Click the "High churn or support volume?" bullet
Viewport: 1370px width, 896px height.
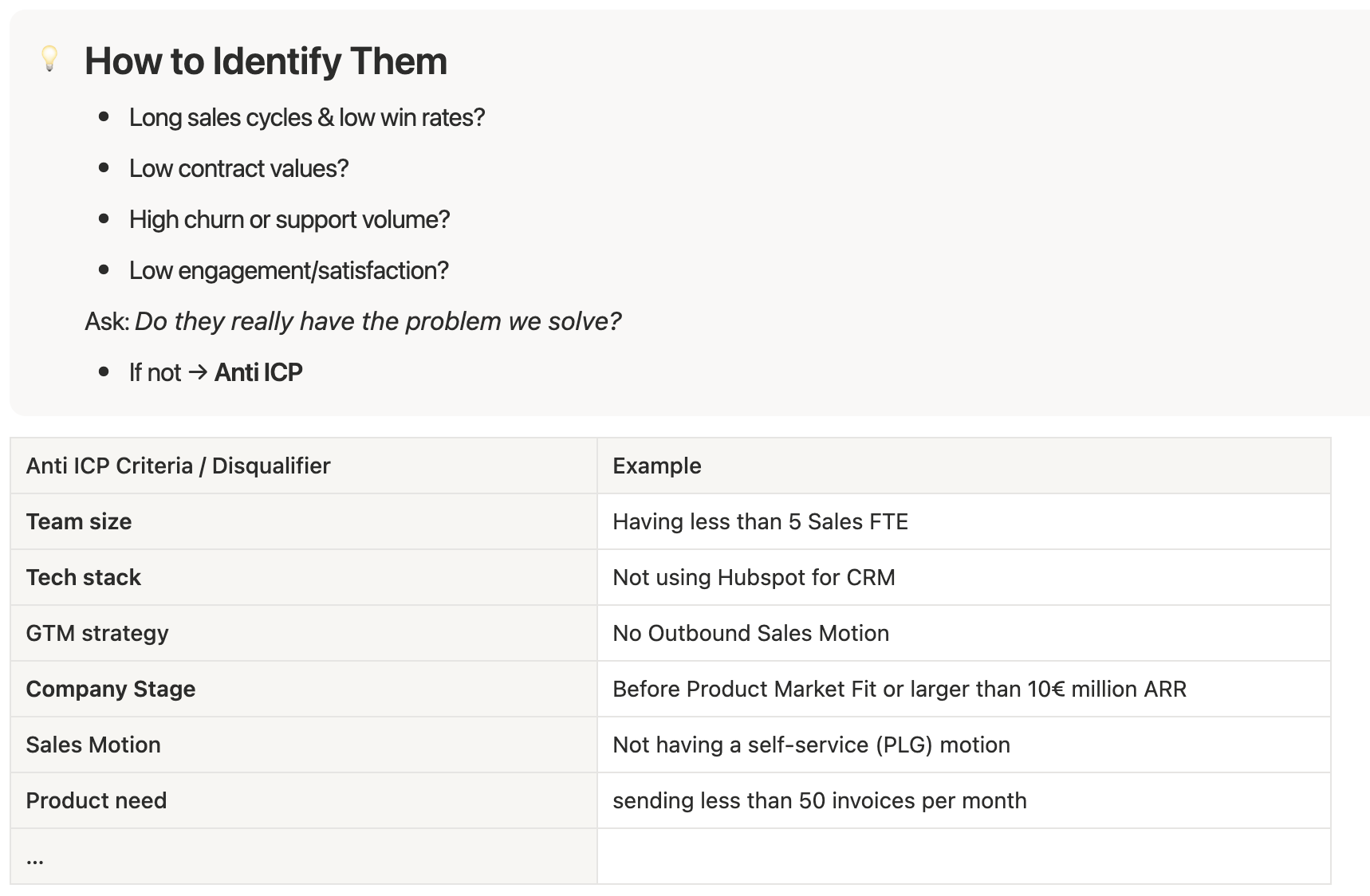[289, 220]
